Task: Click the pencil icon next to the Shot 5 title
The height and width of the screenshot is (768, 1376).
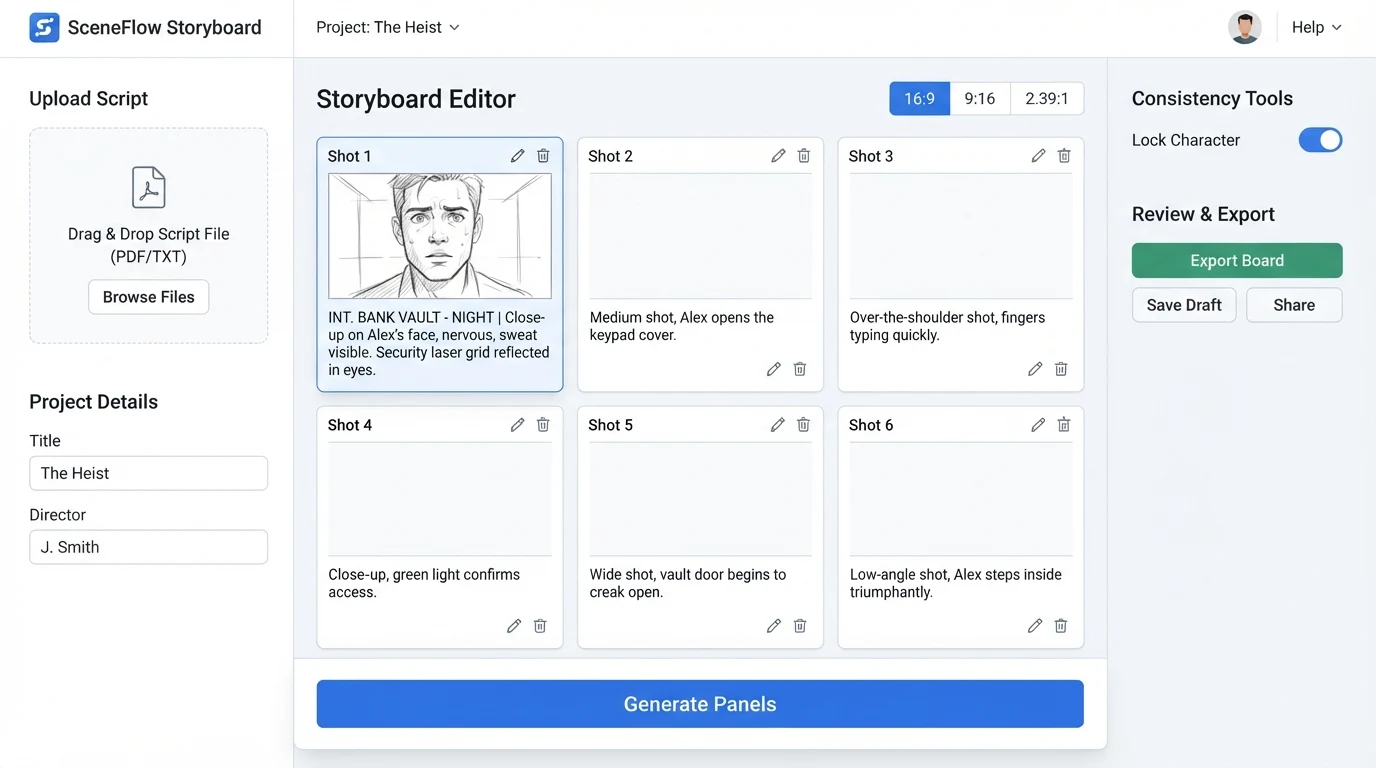Action: (778, 425)
